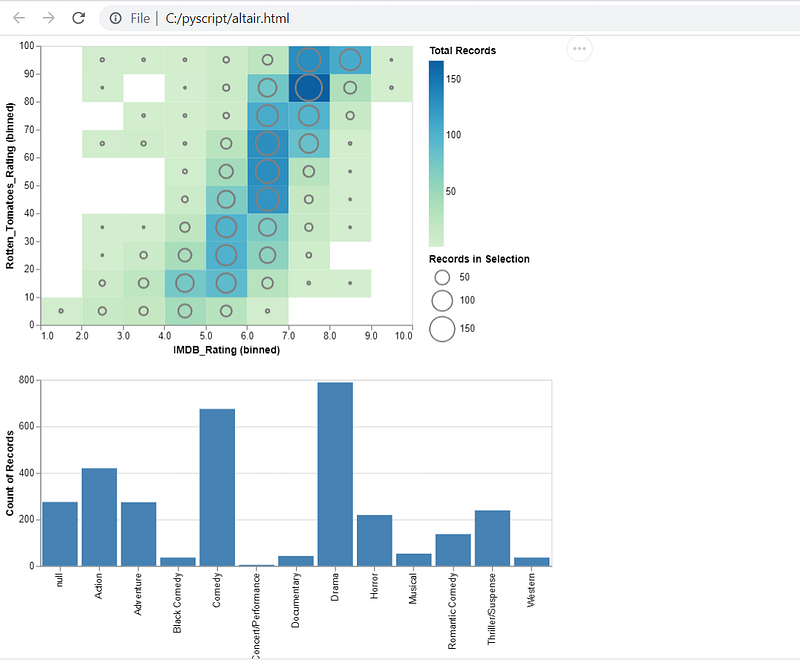Screen dimensions: 800x660
Task: Click darkest heatmap cell at IMDB 7-8, RT 80-90
Action: [309, 88]
